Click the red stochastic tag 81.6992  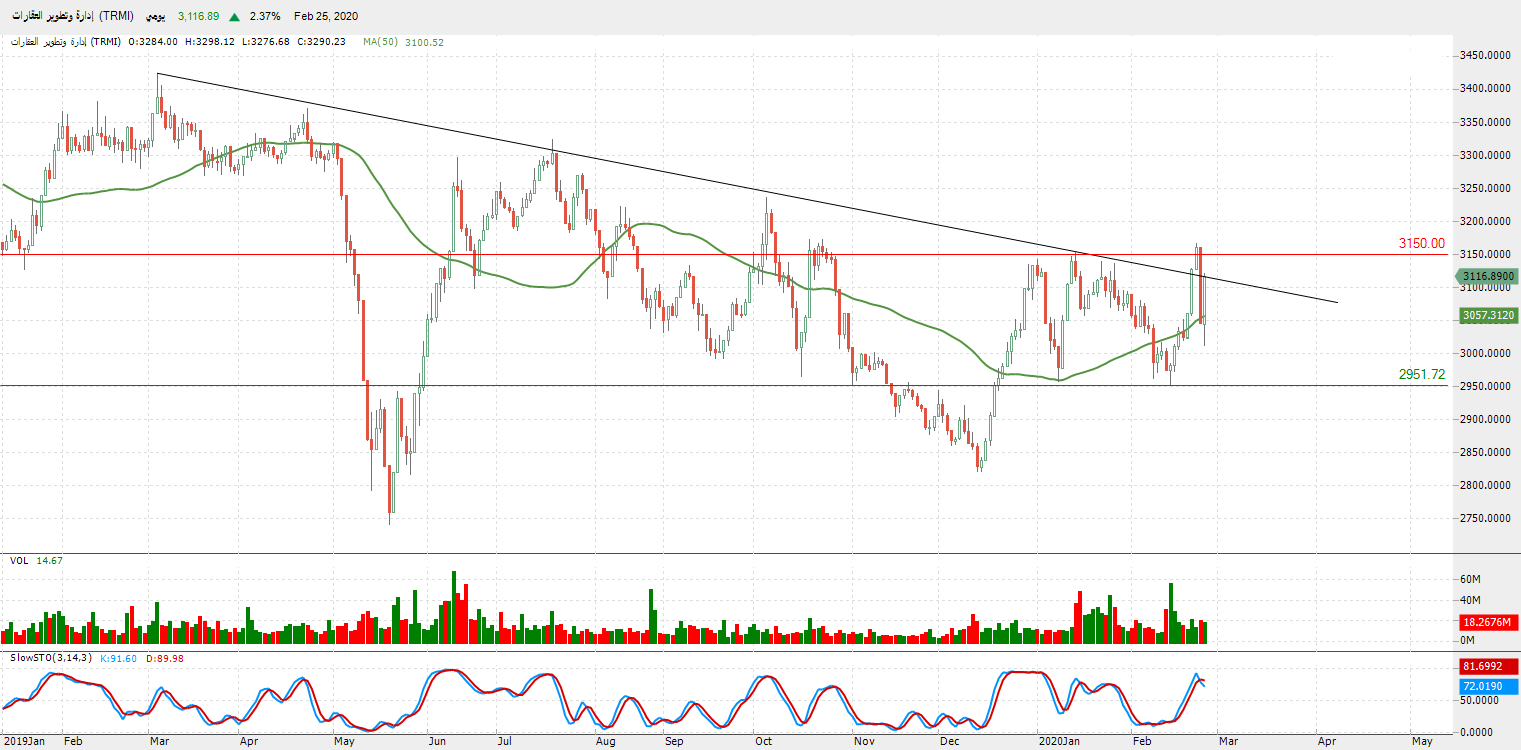[1488, 667]
